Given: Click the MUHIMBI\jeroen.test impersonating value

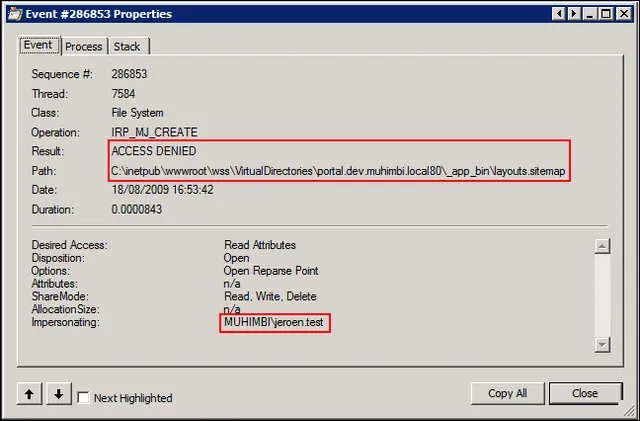Looking at the screenshot, I should tap(273, 322).
